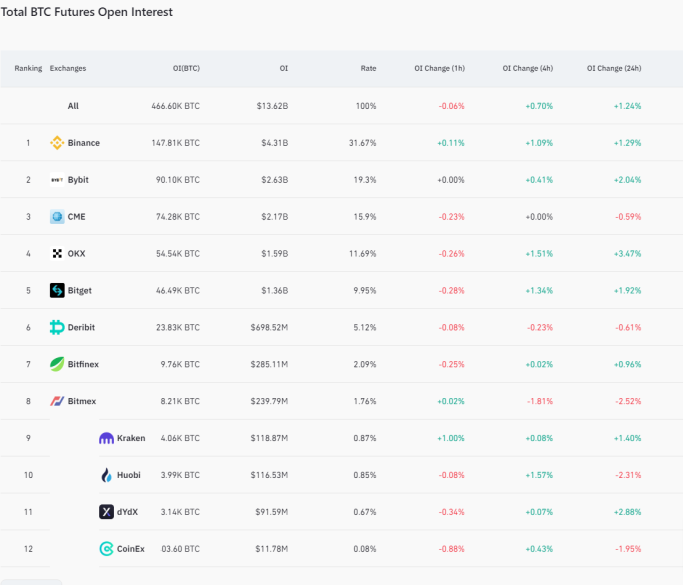Screen dimensions: 683x585
Task: Click the CoinEx logo icon
Action: coord(106,549)
